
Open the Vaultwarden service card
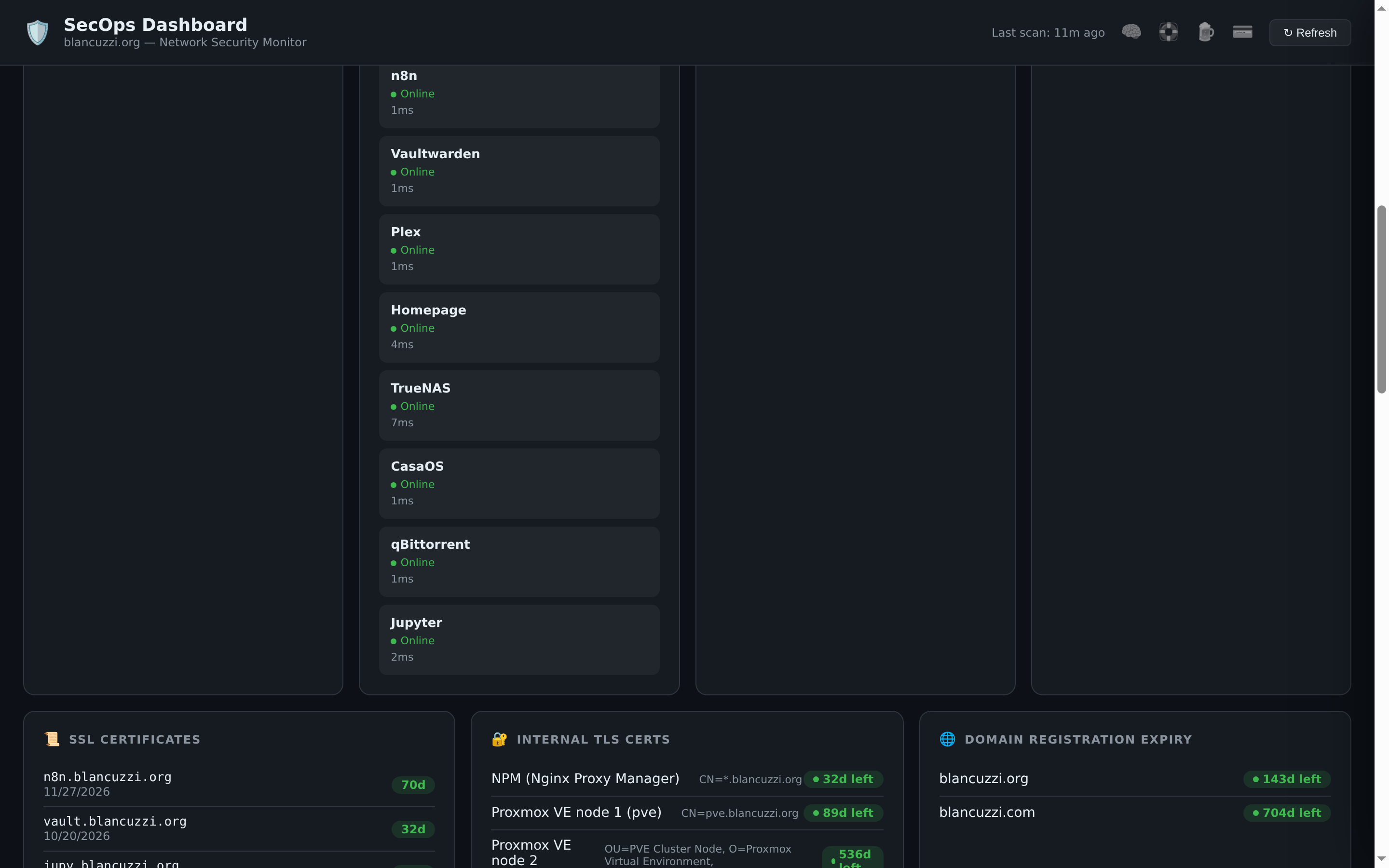[x=519, y=171]
